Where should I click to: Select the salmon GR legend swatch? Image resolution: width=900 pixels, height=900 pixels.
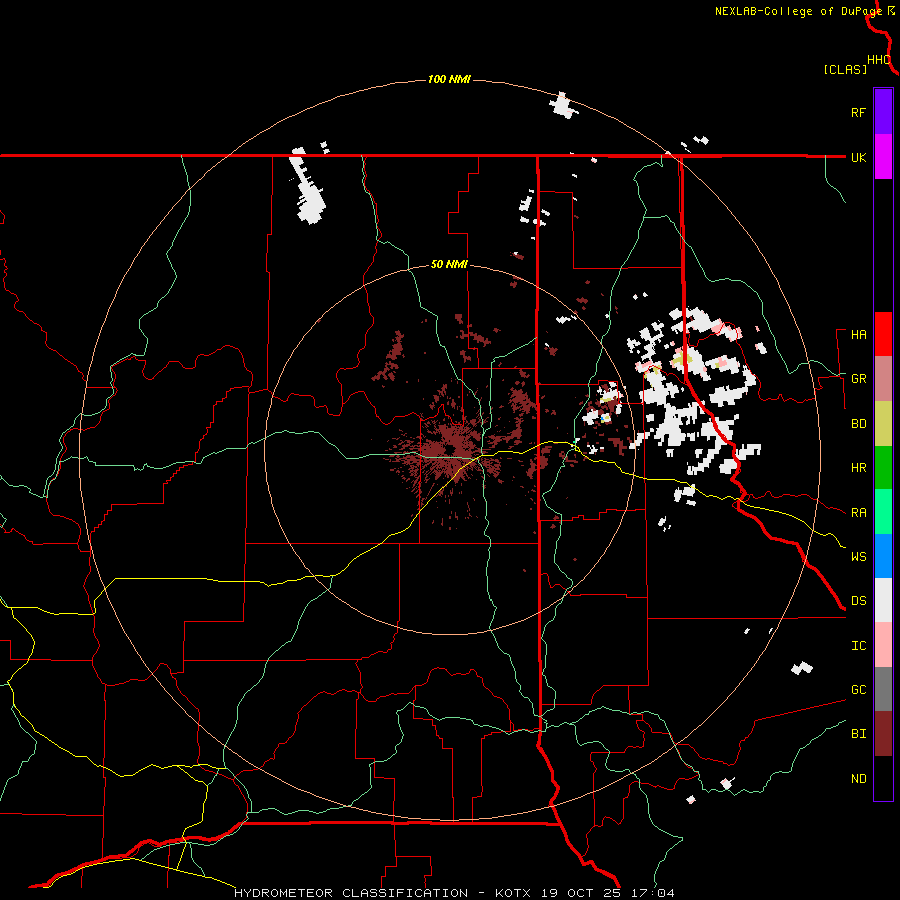[x=883, y=379]
